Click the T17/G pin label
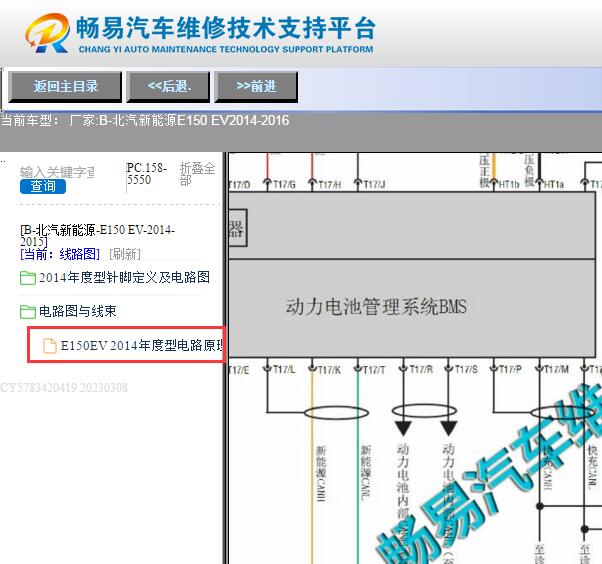602x564 pixels. tap(284, 185)
